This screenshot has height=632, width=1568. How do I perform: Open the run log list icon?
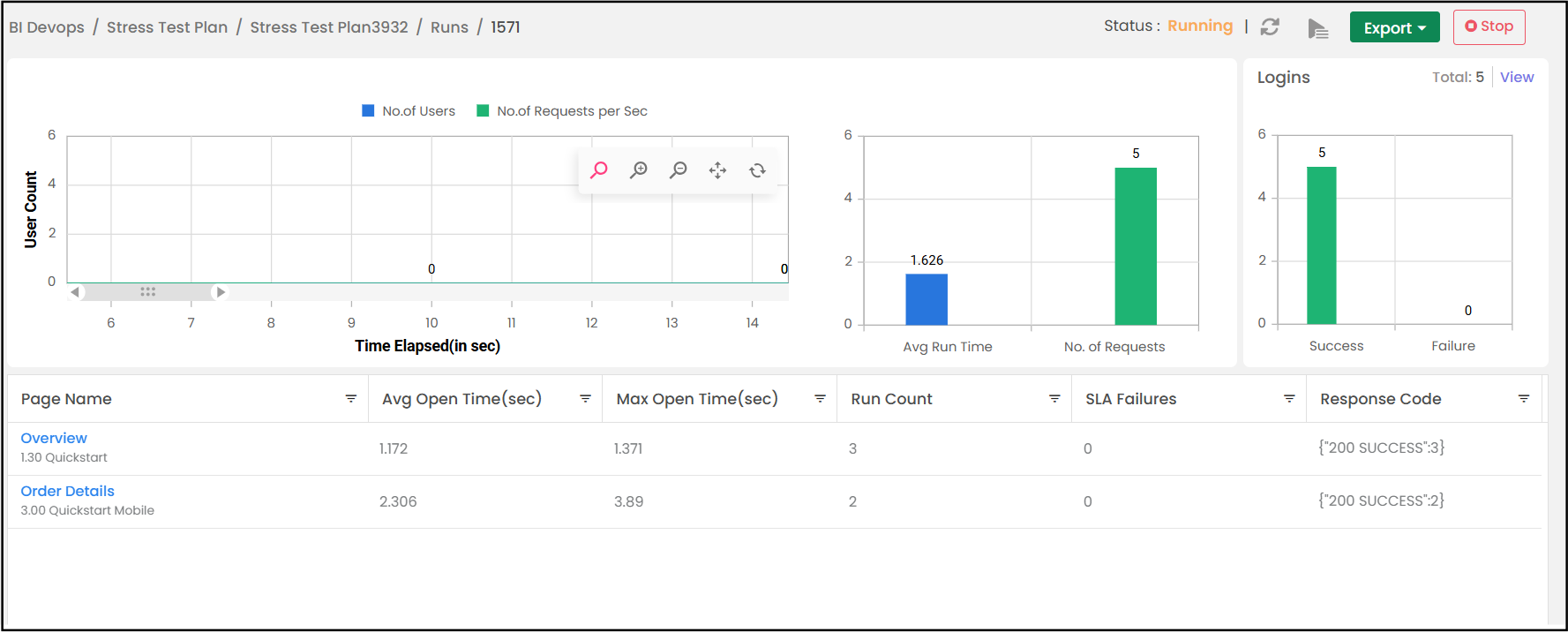(1317, 28)
